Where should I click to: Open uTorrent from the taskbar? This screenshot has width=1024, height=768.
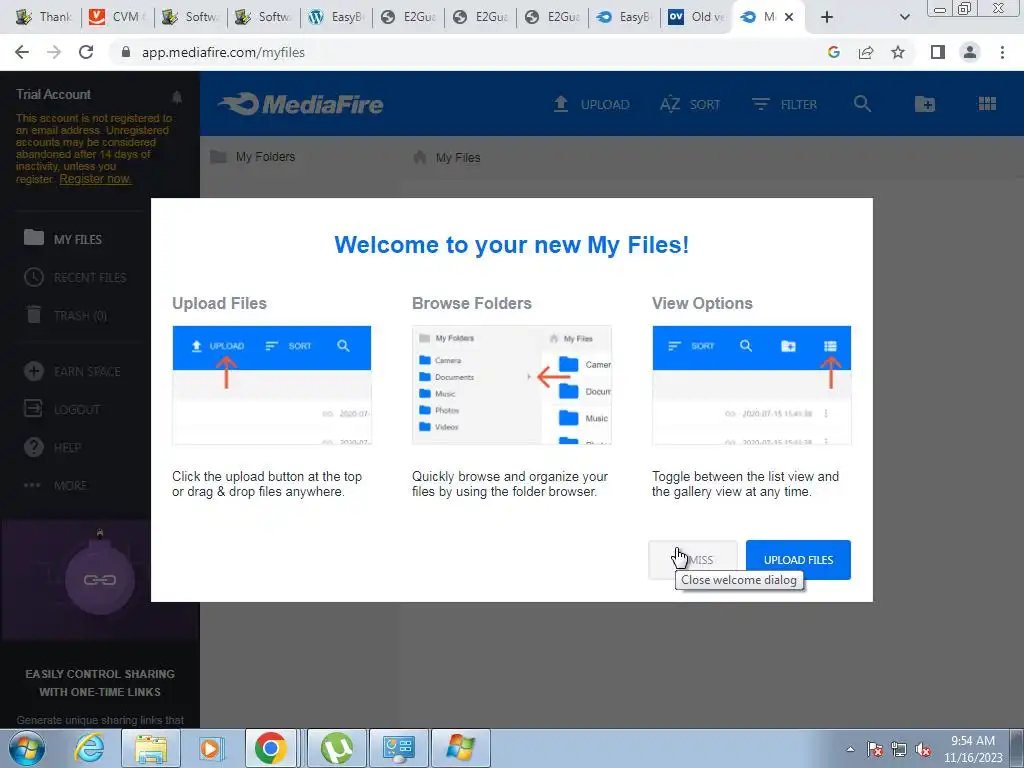pyautogui.click(x=336, y=748)
